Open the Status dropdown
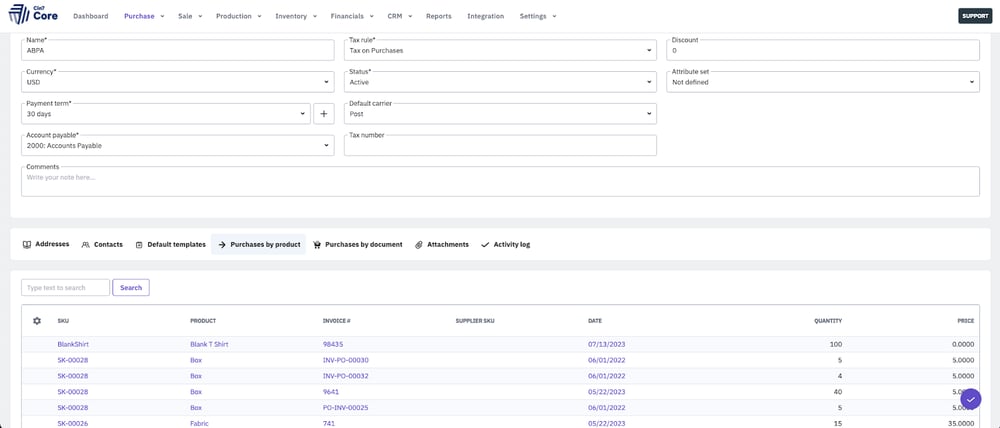 (x=500, y=82)
